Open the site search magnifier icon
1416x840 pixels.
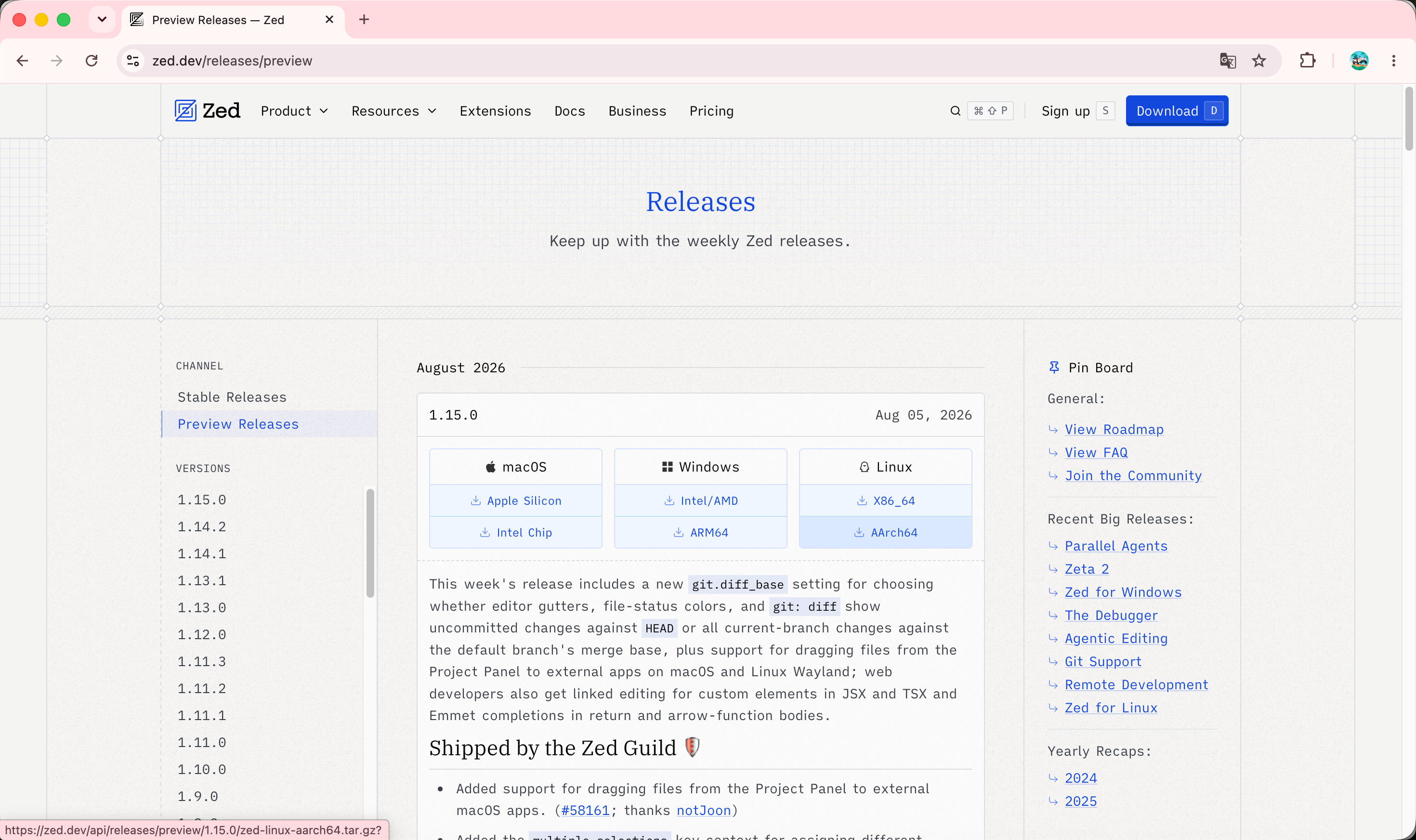coord(956,111)
